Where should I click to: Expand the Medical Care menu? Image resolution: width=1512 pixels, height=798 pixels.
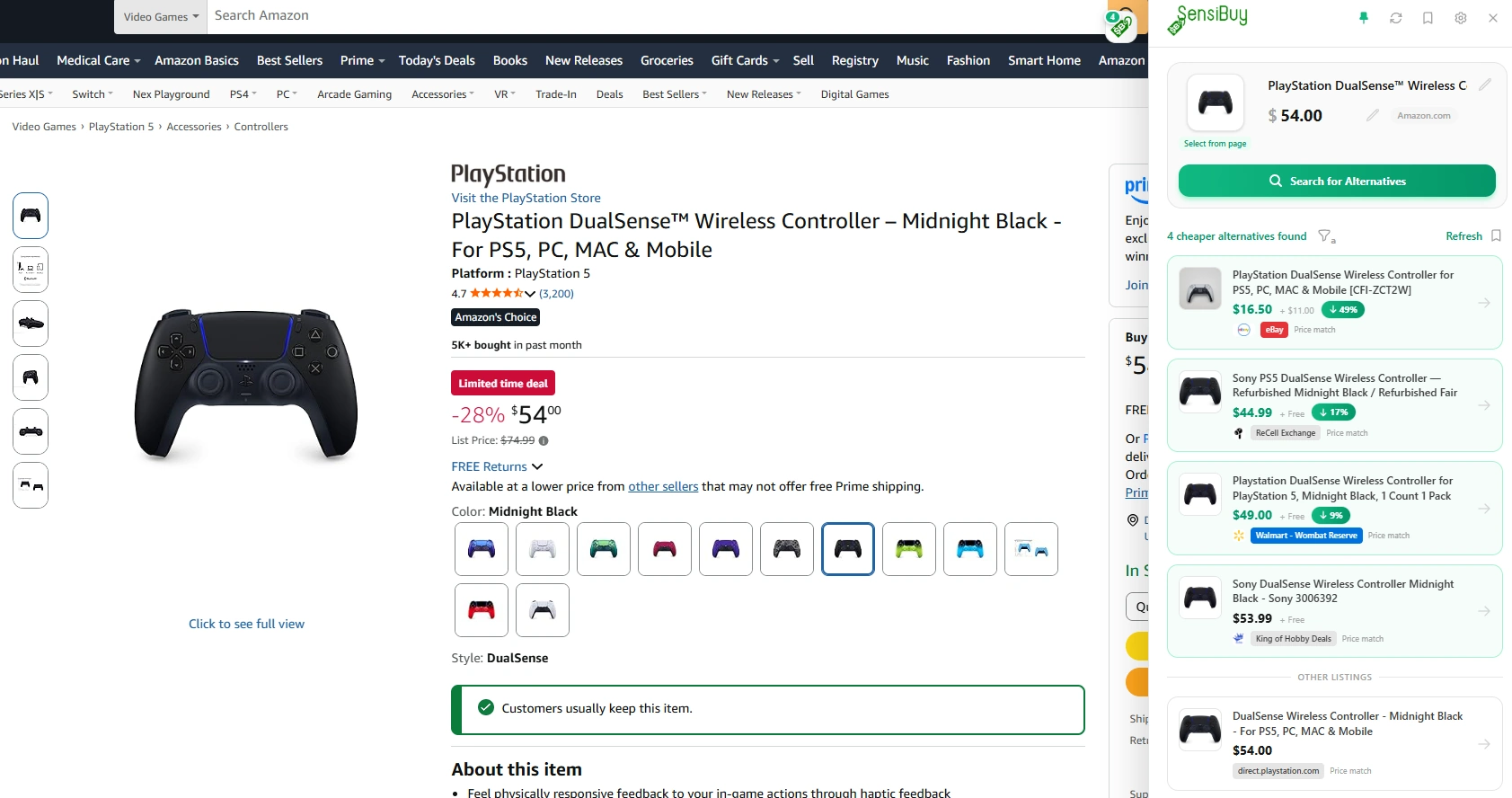[98, 60]
